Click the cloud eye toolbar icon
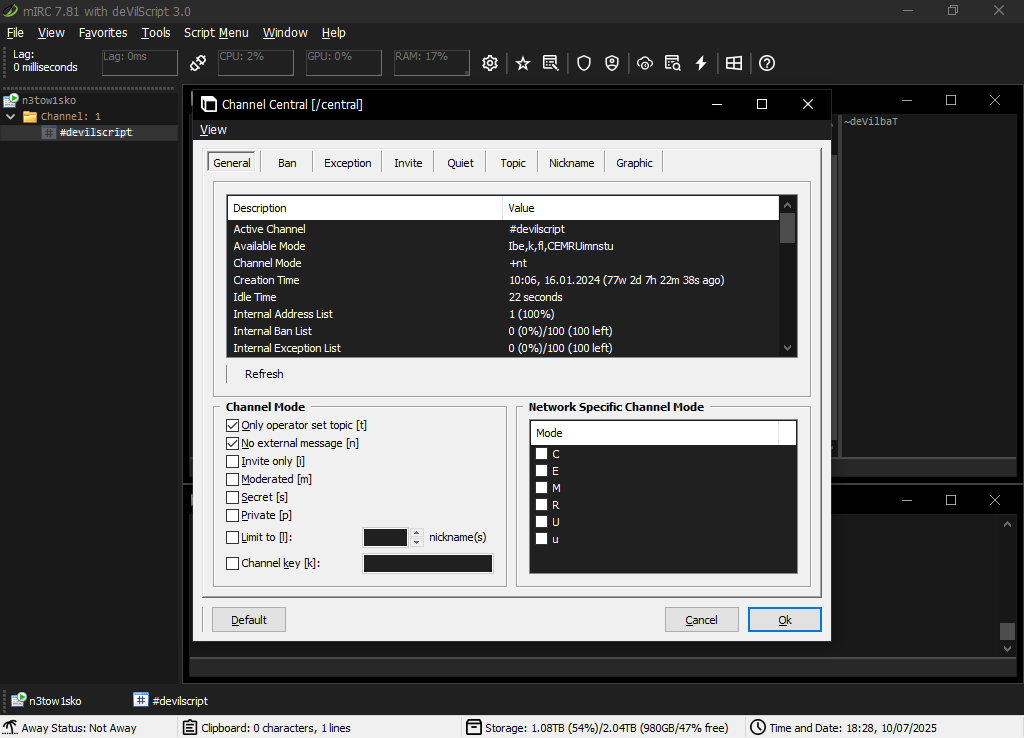This screenshot has height=738, width=1024. 645,63
